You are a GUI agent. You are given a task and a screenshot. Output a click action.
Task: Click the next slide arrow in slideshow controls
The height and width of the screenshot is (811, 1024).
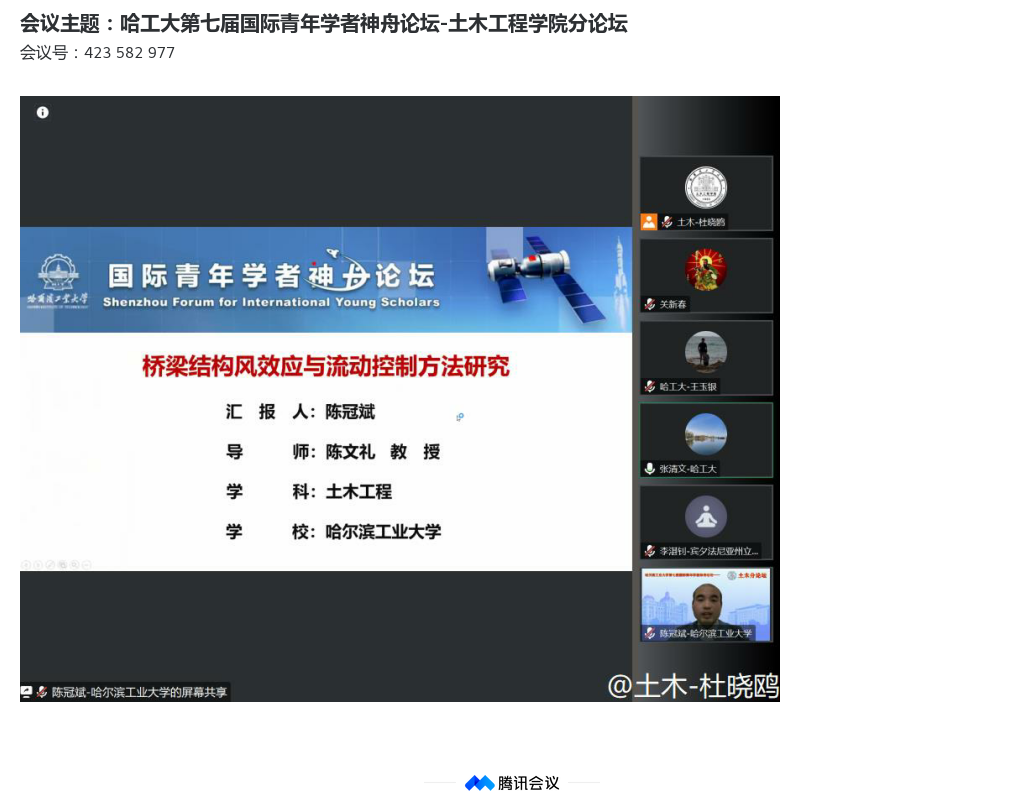click(38, 565)
